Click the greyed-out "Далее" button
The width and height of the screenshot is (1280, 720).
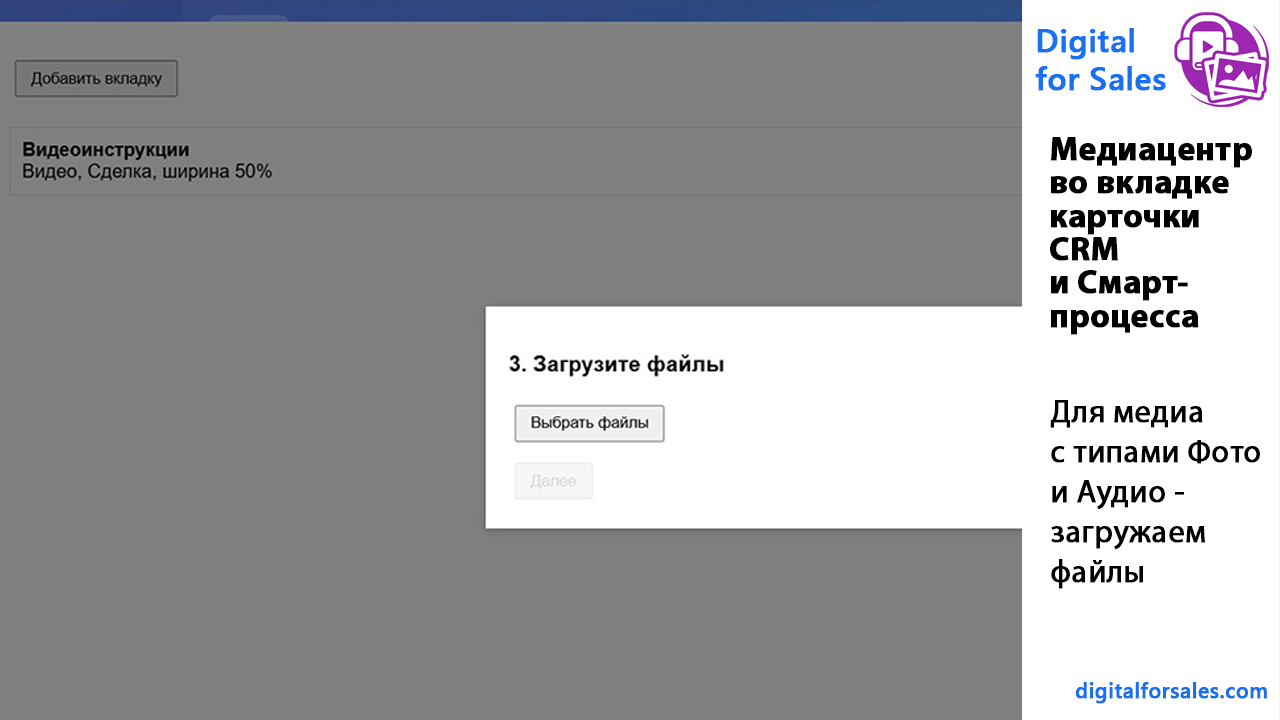[553, 481]
